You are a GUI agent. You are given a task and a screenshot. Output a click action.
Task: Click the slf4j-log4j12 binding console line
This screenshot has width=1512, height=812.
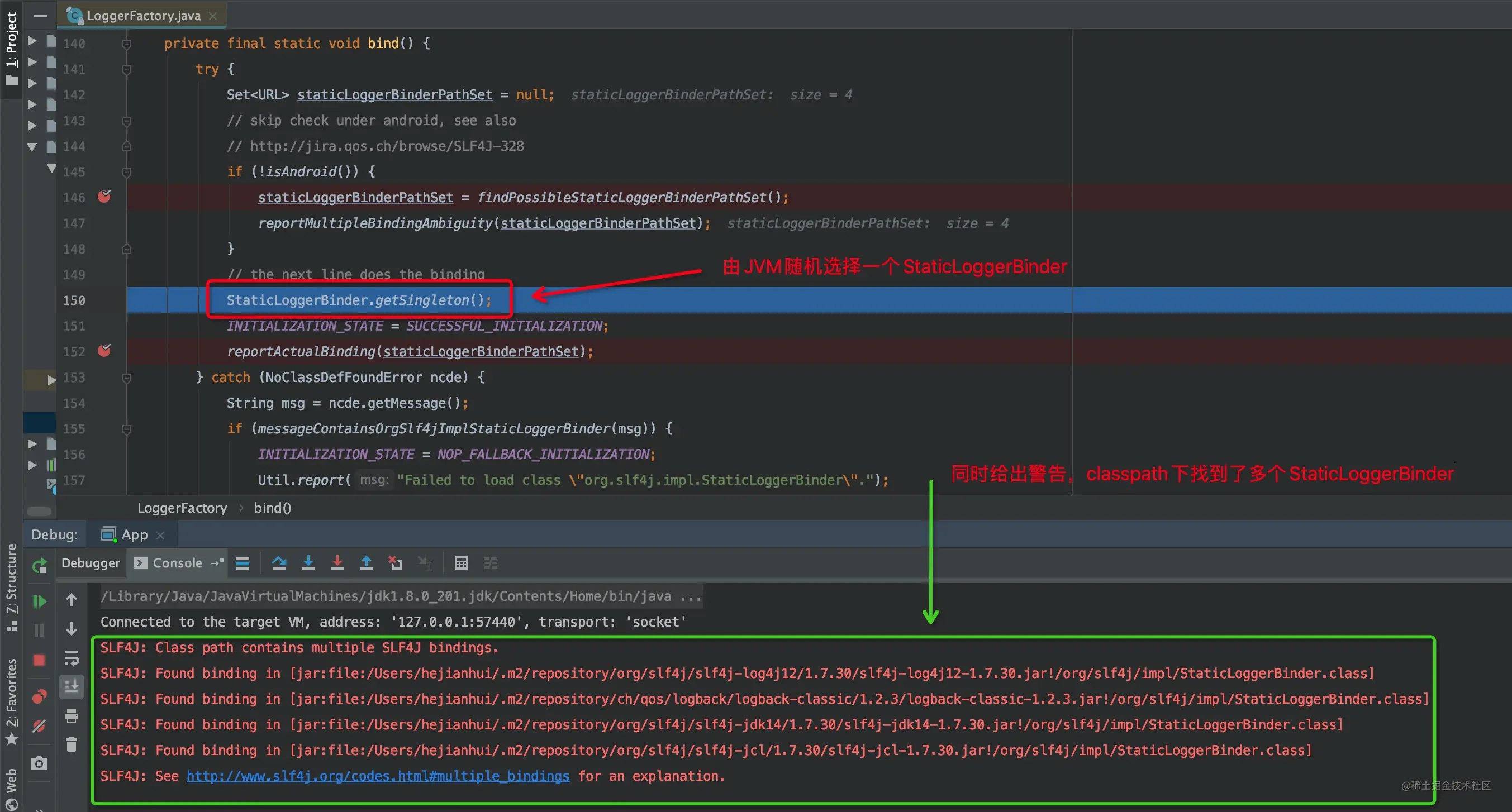click(x=737, y=673)
